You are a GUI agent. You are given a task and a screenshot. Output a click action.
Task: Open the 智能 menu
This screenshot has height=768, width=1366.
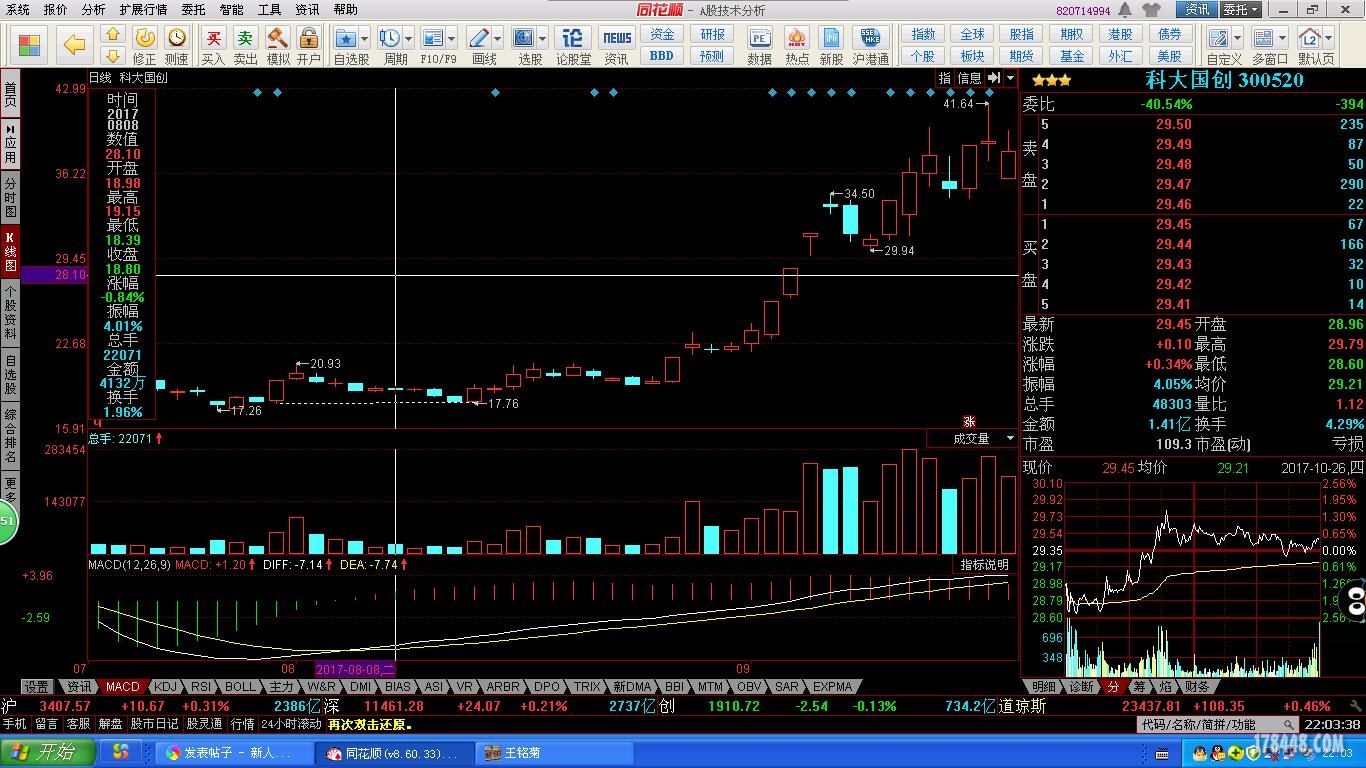(231, 10)
